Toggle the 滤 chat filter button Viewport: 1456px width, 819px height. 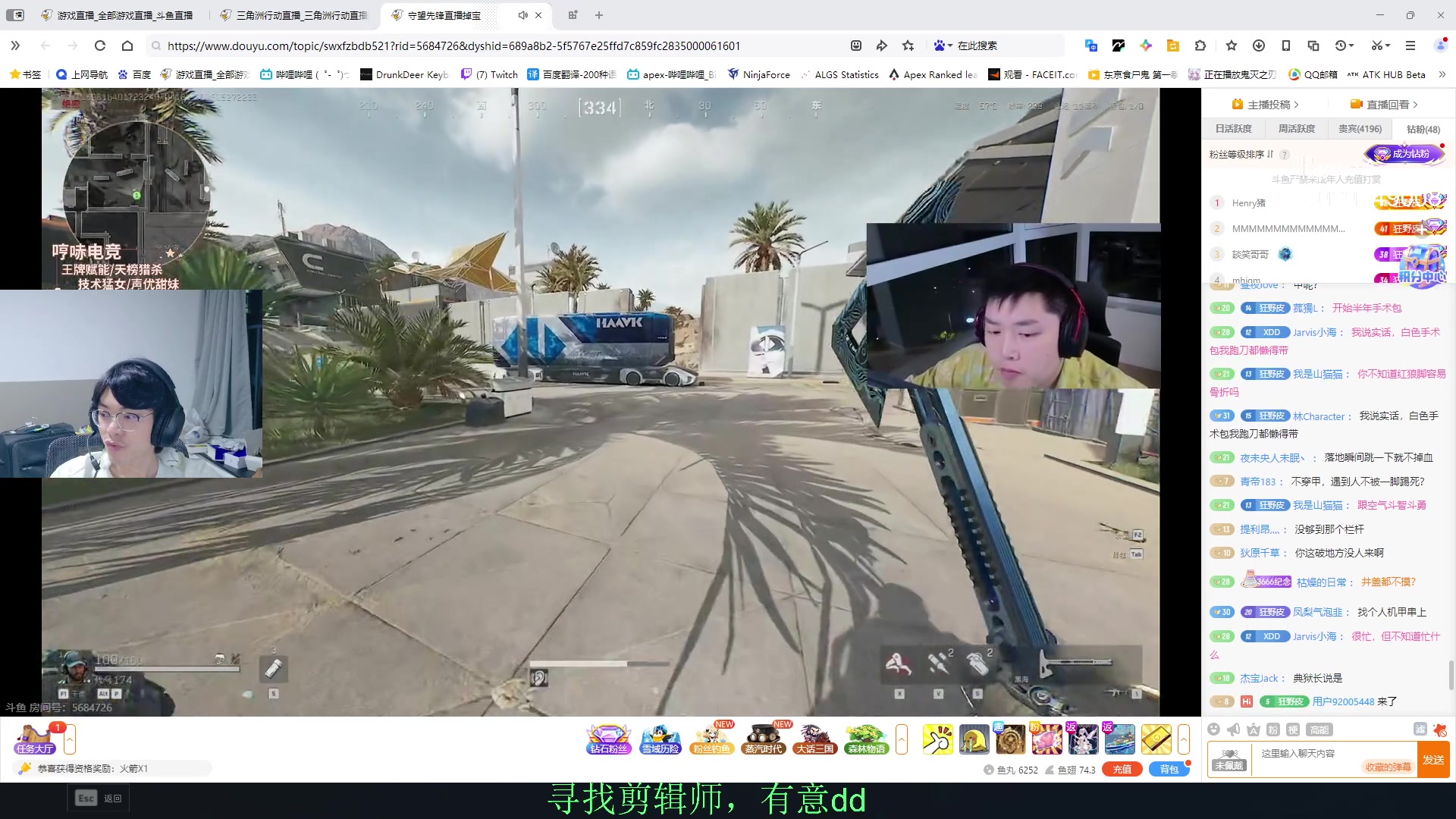pyautogui.click(x=1420, y=729)
